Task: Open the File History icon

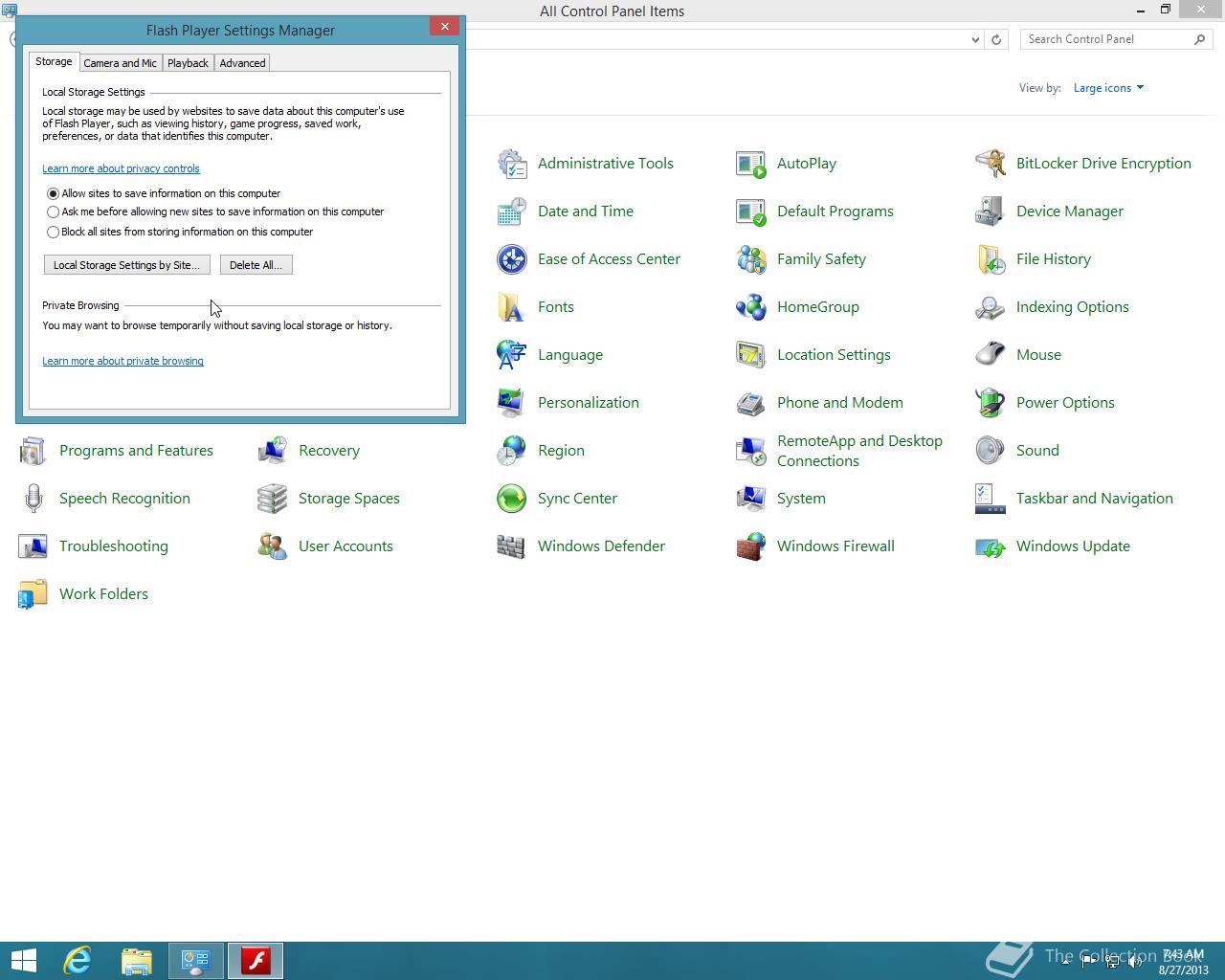Action: pos(991,259)
